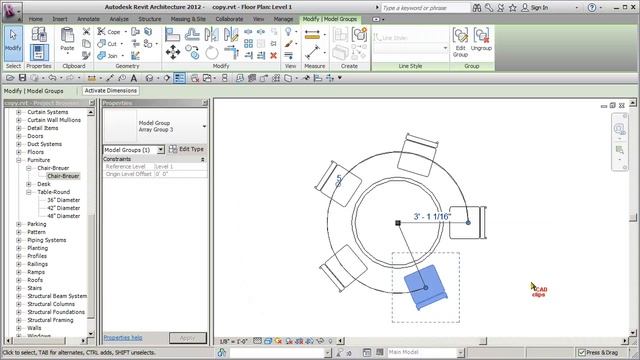Open the Manage ribbon tab
The width and height of the screenshot is (640, 360).
point(283,19)
